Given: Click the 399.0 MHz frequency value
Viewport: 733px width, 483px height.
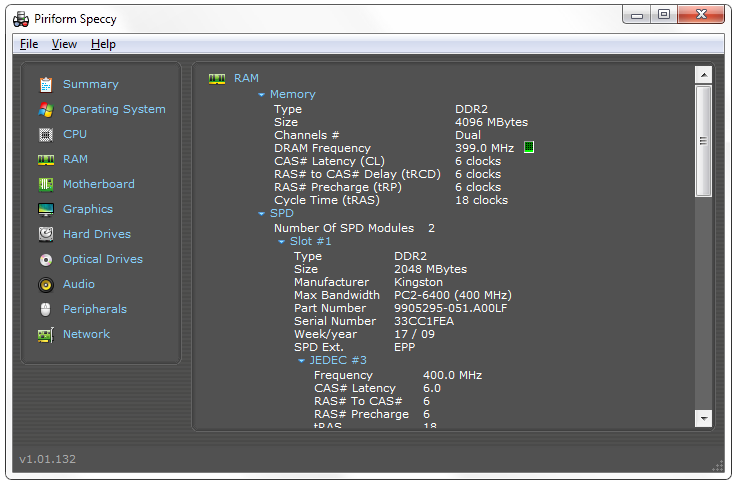Looking at the screenshot, I should tap(484, 148).
